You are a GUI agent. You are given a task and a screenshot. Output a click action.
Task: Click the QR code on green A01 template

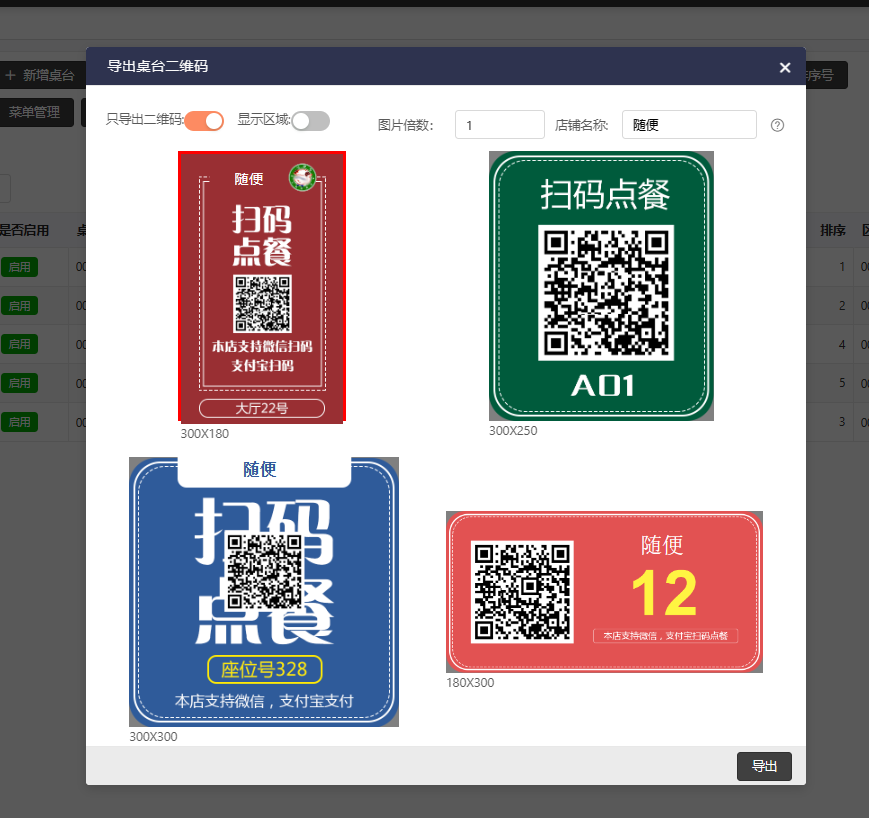point(605,293)
